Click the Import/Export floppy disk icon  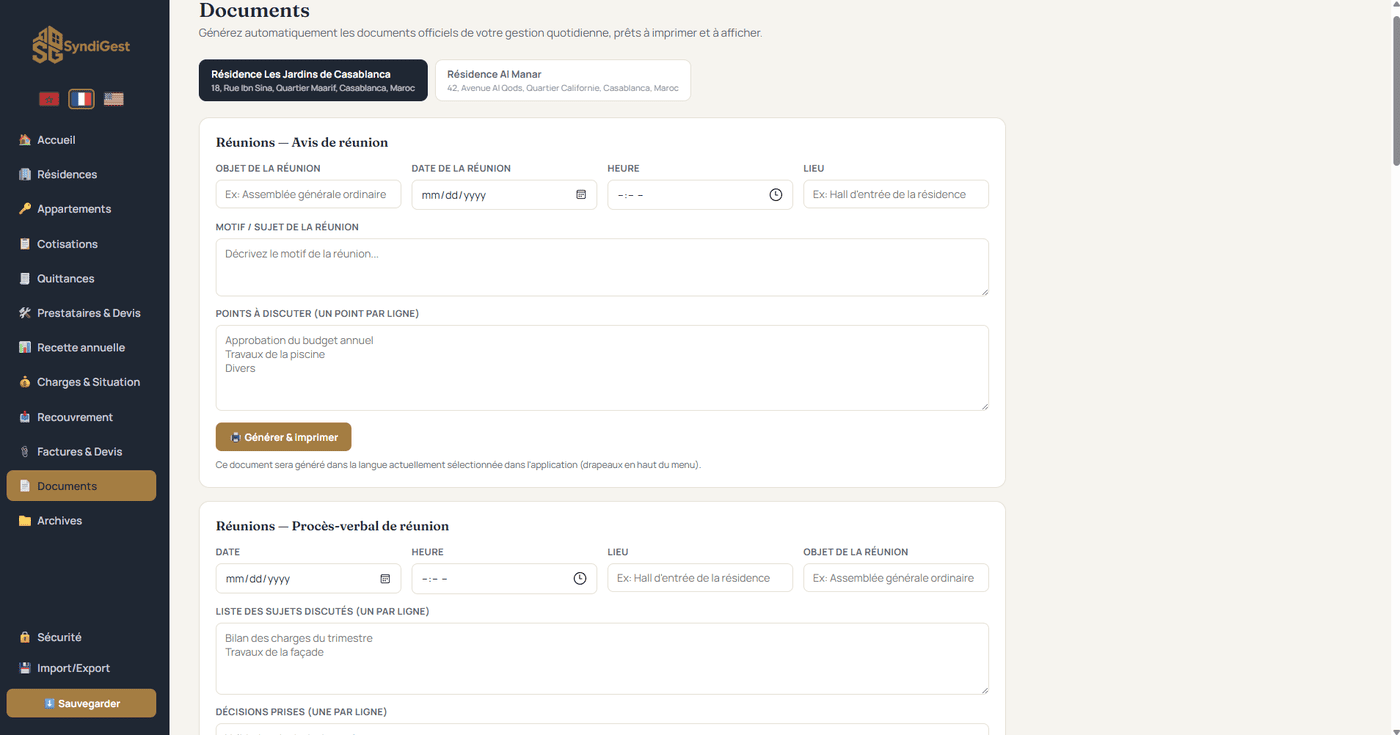click(x=25, y=668)
